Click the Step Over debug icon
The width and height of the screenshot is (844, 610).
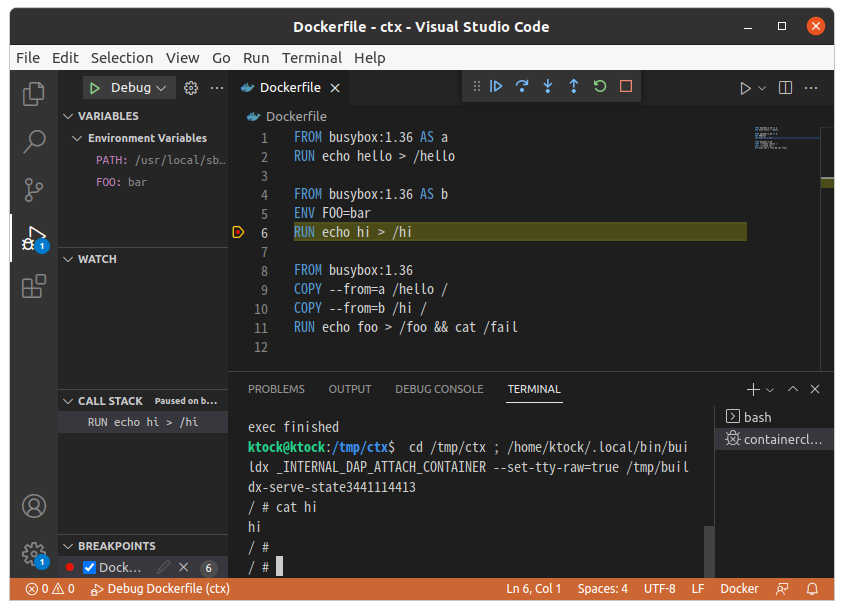522,87
